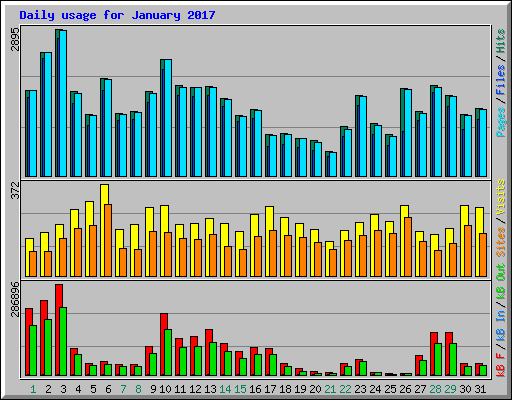Screen dimensions: 512x400
Task: Select day label 31 on the axis
Action: pyautogui.click(x=480, y=389)
